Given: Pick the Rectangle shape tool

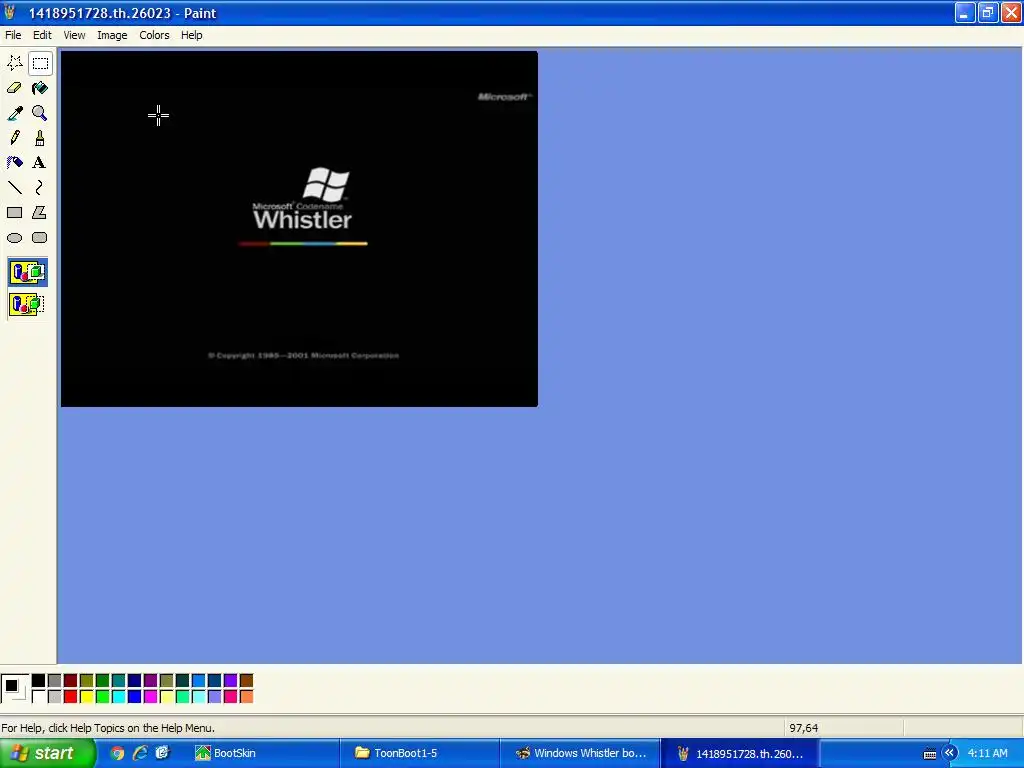Looking at the screenshot, I should 14,212.
